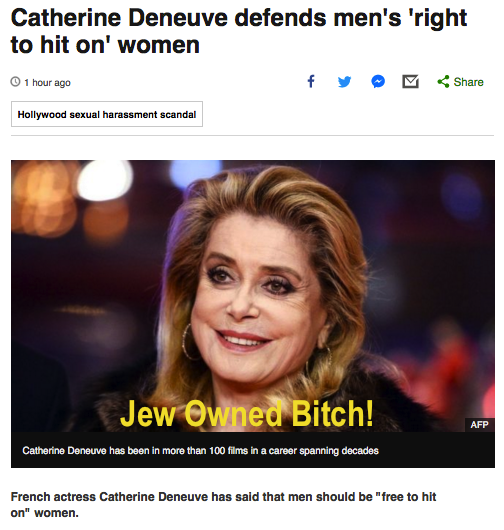Click the yellow overlay text on photo

(246, 414)
